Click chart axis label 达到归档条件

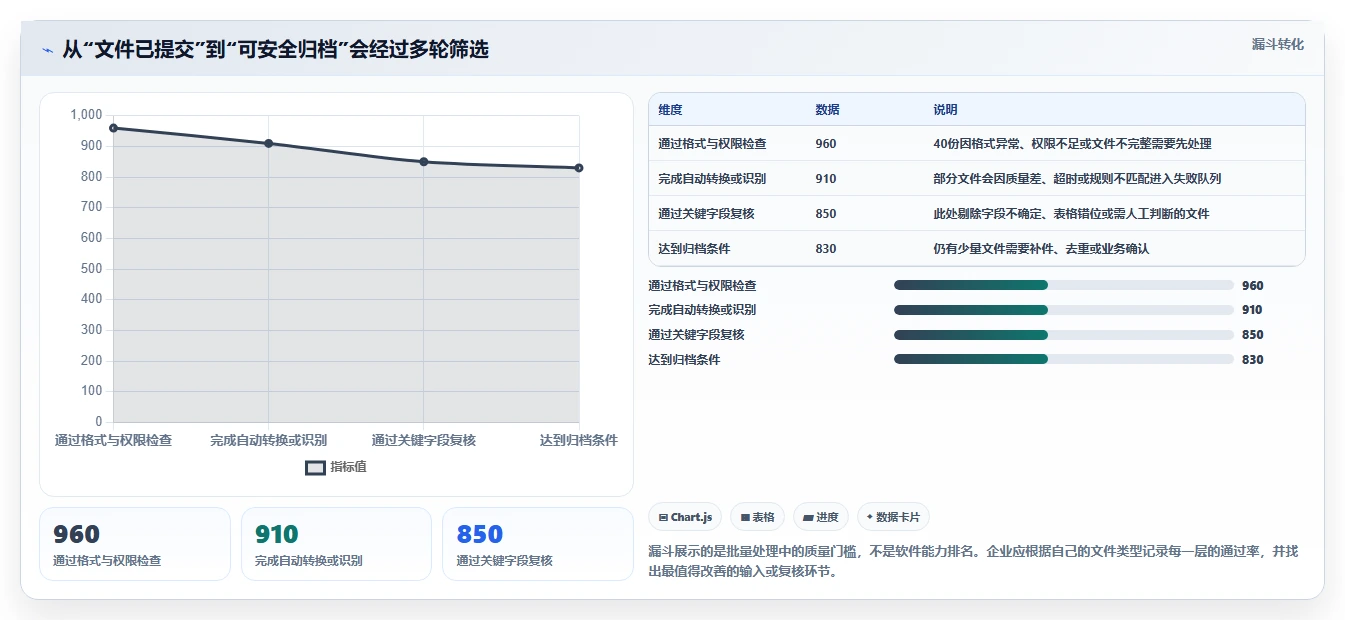point(579,440)
